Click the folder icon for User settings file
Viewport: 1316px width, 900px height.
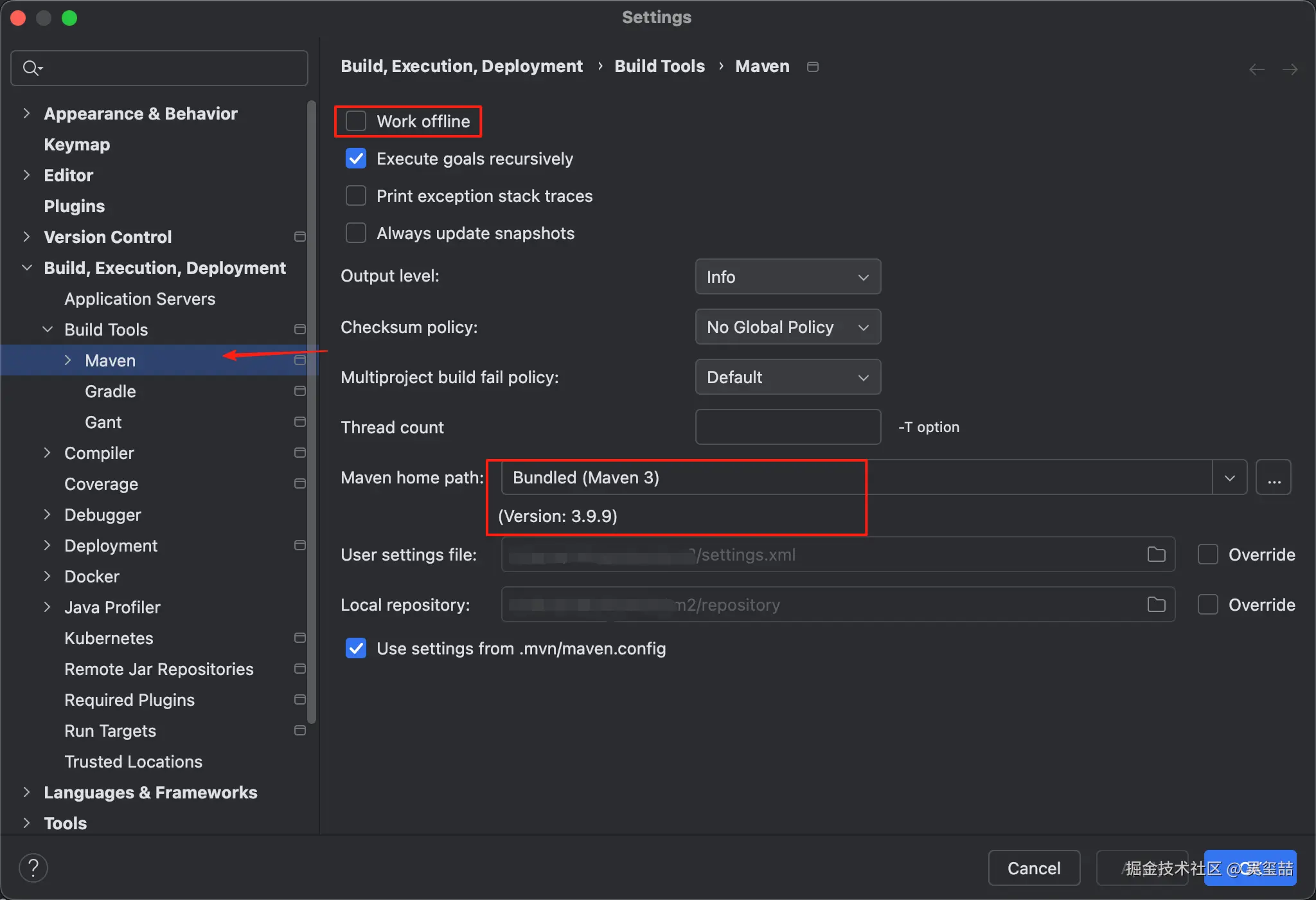[x=1156, y=554]
